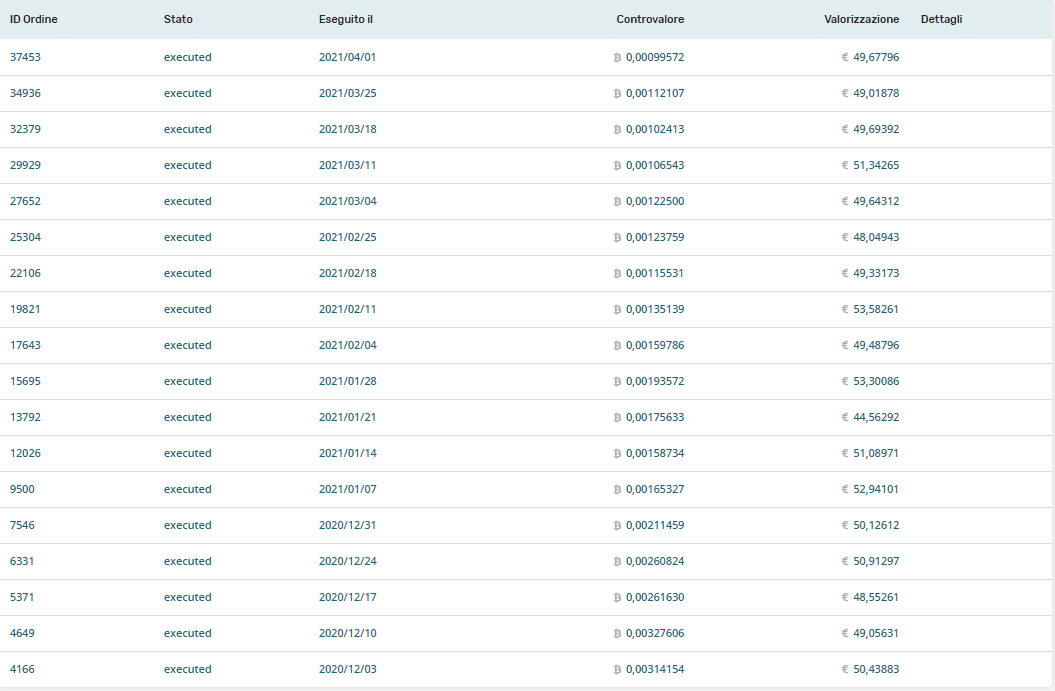The height and width of the screenshot is (691, 1055).
Task: Select order ID 4166
Action: pos(22,669)
